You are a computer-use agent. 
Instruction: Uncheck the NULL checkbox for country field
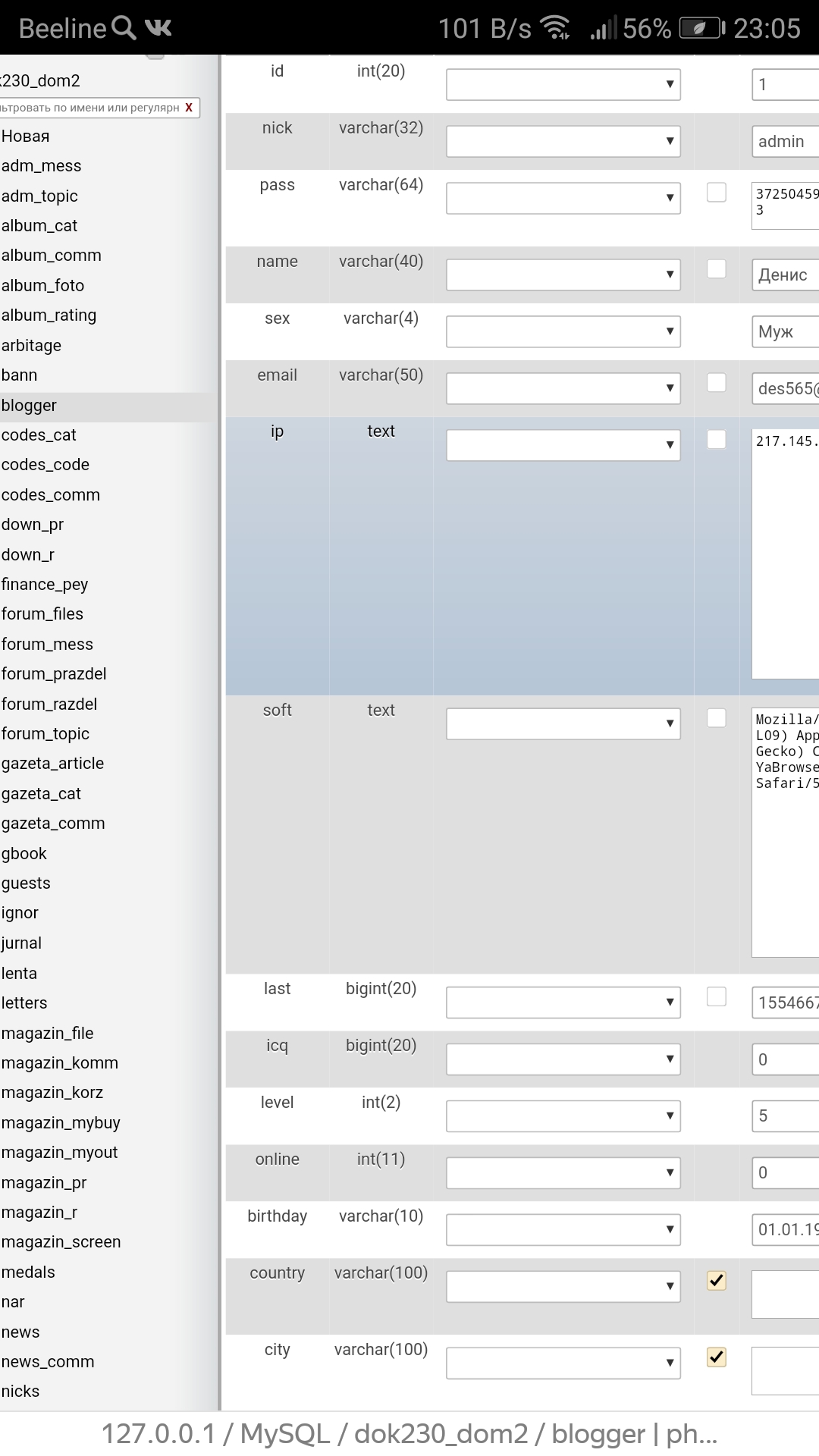(716, 1281)
